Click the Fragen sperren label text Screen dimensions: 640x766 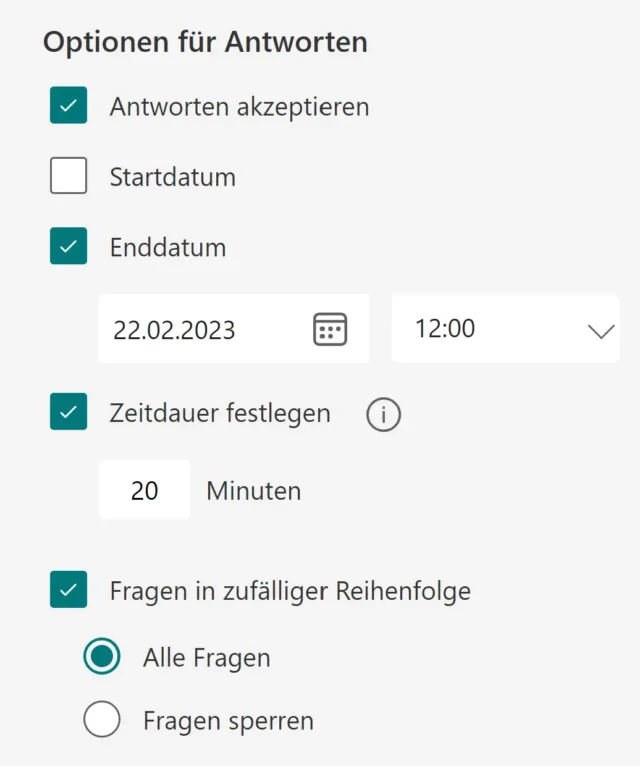(228, 720)
